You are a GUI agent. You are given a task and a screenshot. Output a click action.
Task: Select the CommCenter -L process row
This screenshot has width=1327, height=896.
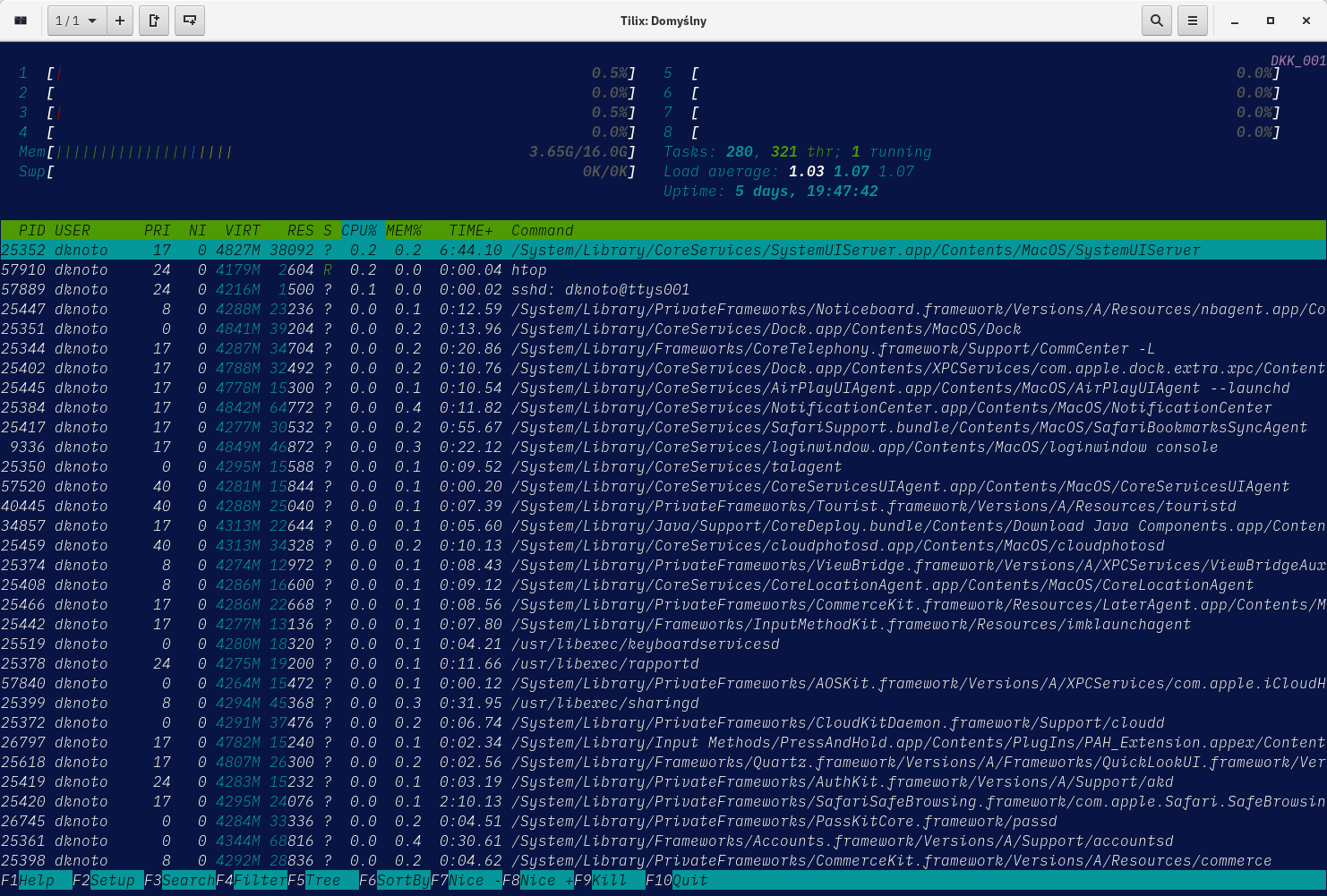(x=663, y=348)
